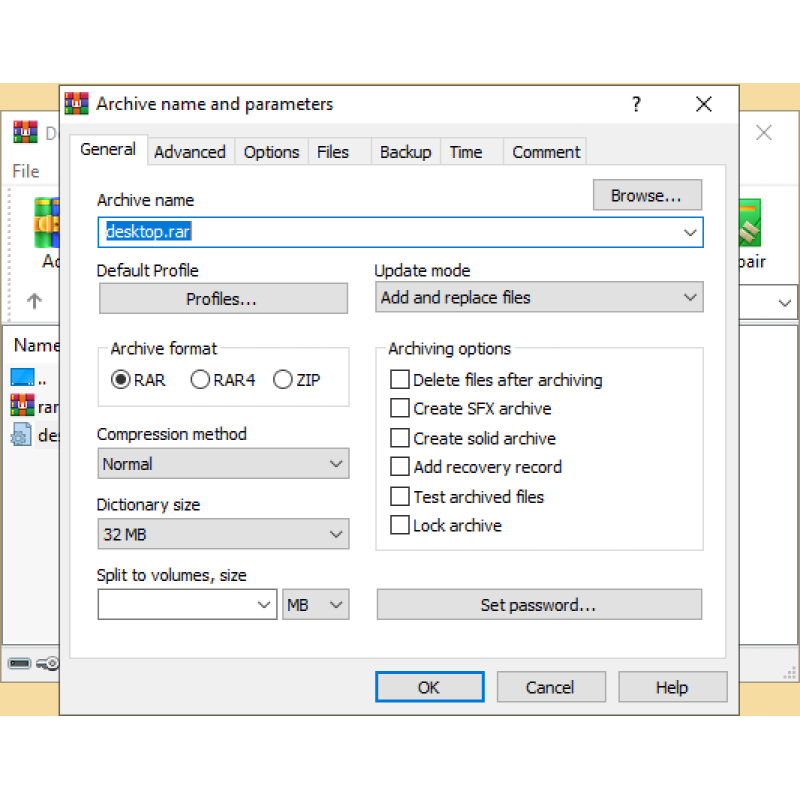
Task: Expand the Dictionary size dropdown
Action: coord(223,534)
